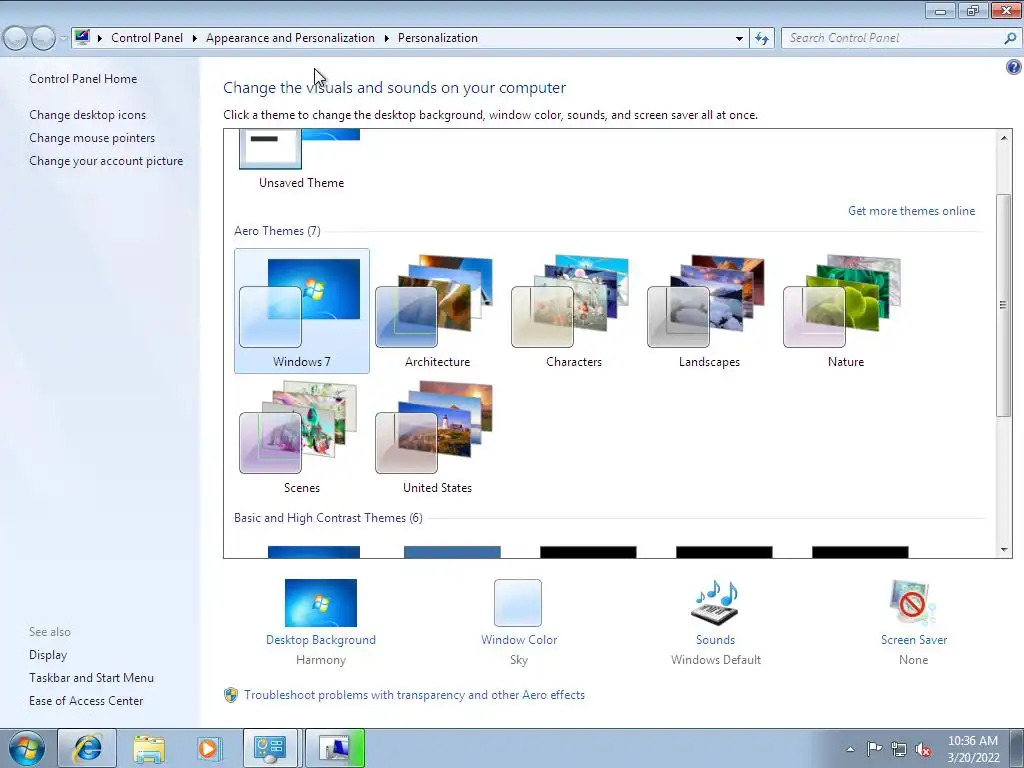Image resolution: width=1024 pixels, height=768 pixels.
Task: Open Change desktop icons
Action: (88, 115)
